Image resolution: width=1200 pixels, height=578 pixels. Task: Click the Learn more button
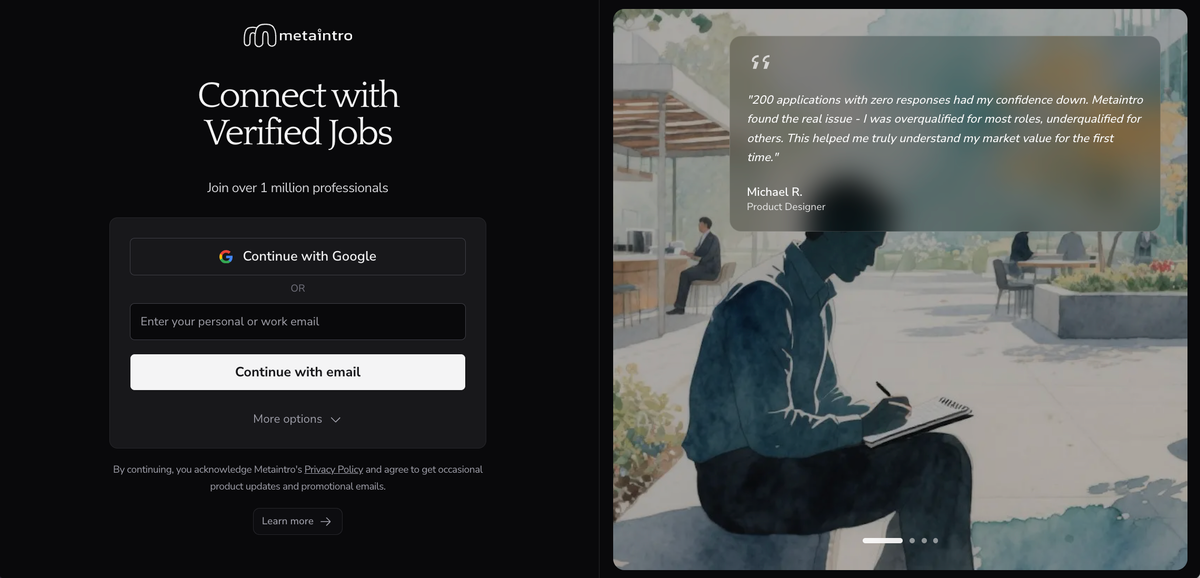pos(298,521)
